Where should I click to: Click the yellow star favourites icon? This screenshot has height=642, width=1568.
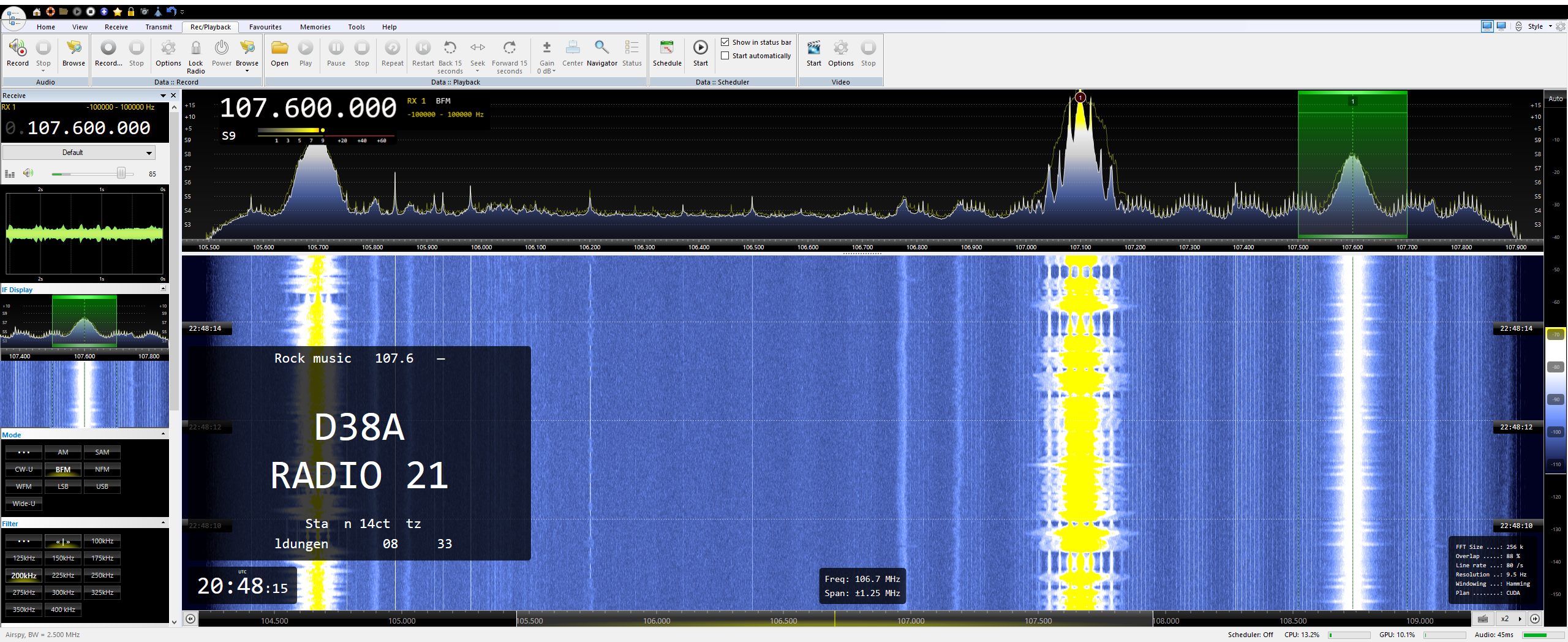tap(118, 12)
